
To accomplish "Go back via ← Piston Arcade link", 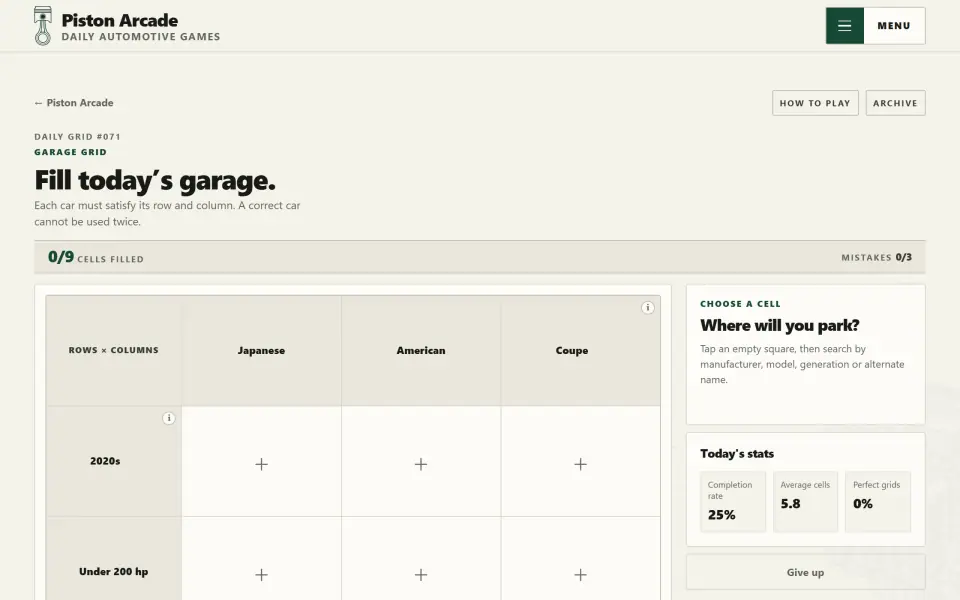I will tap(73, 103).
